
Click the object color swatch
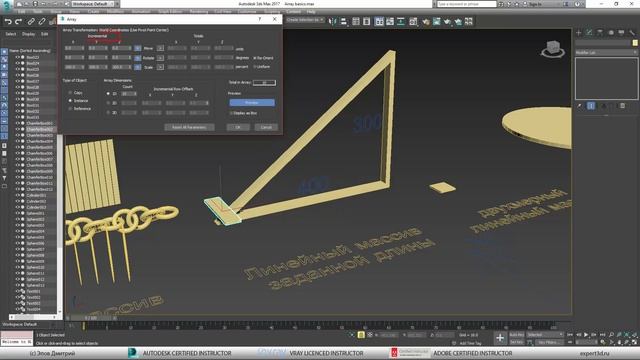click(635, 42)
